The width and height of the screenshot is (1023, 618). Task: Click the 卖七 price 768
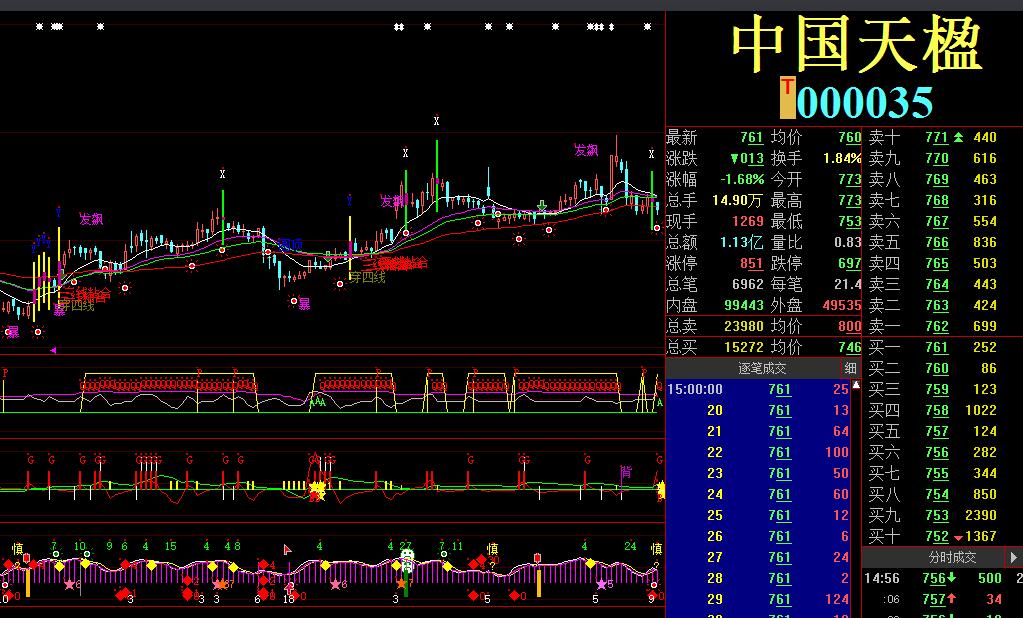tap(937, 200)
